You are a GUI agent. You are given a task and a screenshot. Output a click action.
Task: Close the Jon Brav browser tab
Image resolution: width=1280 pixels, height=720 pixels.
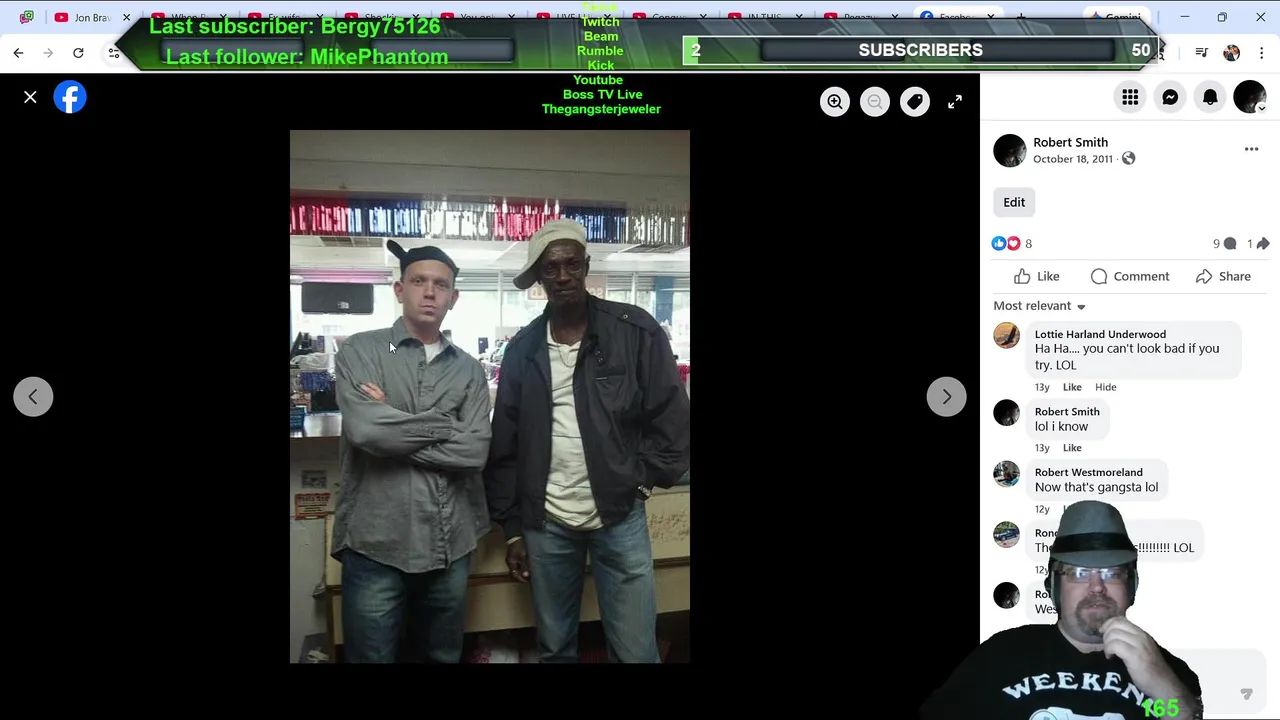click(127, 17)
